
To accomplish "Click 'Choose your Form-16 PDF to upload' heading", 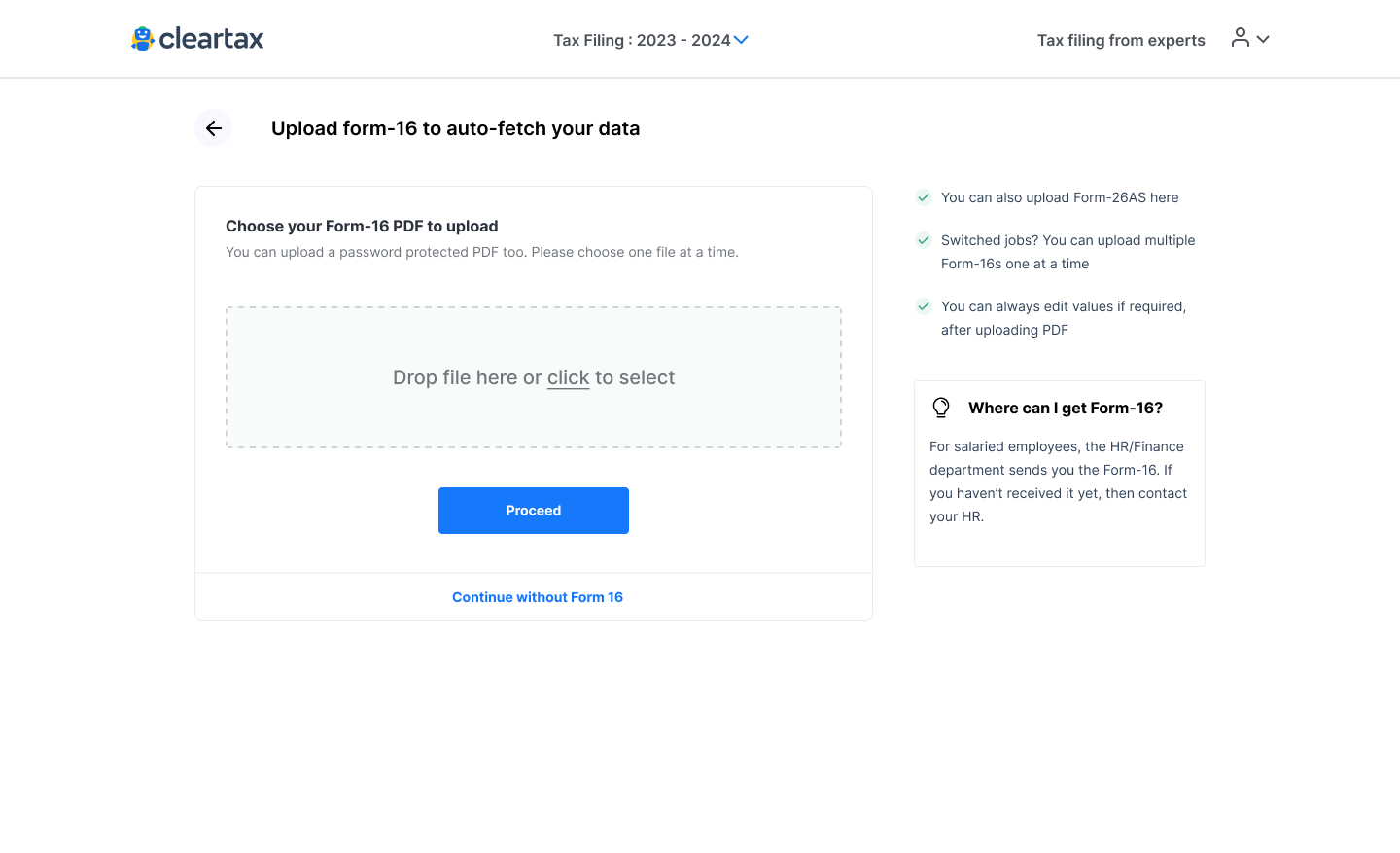I will 362,226.
